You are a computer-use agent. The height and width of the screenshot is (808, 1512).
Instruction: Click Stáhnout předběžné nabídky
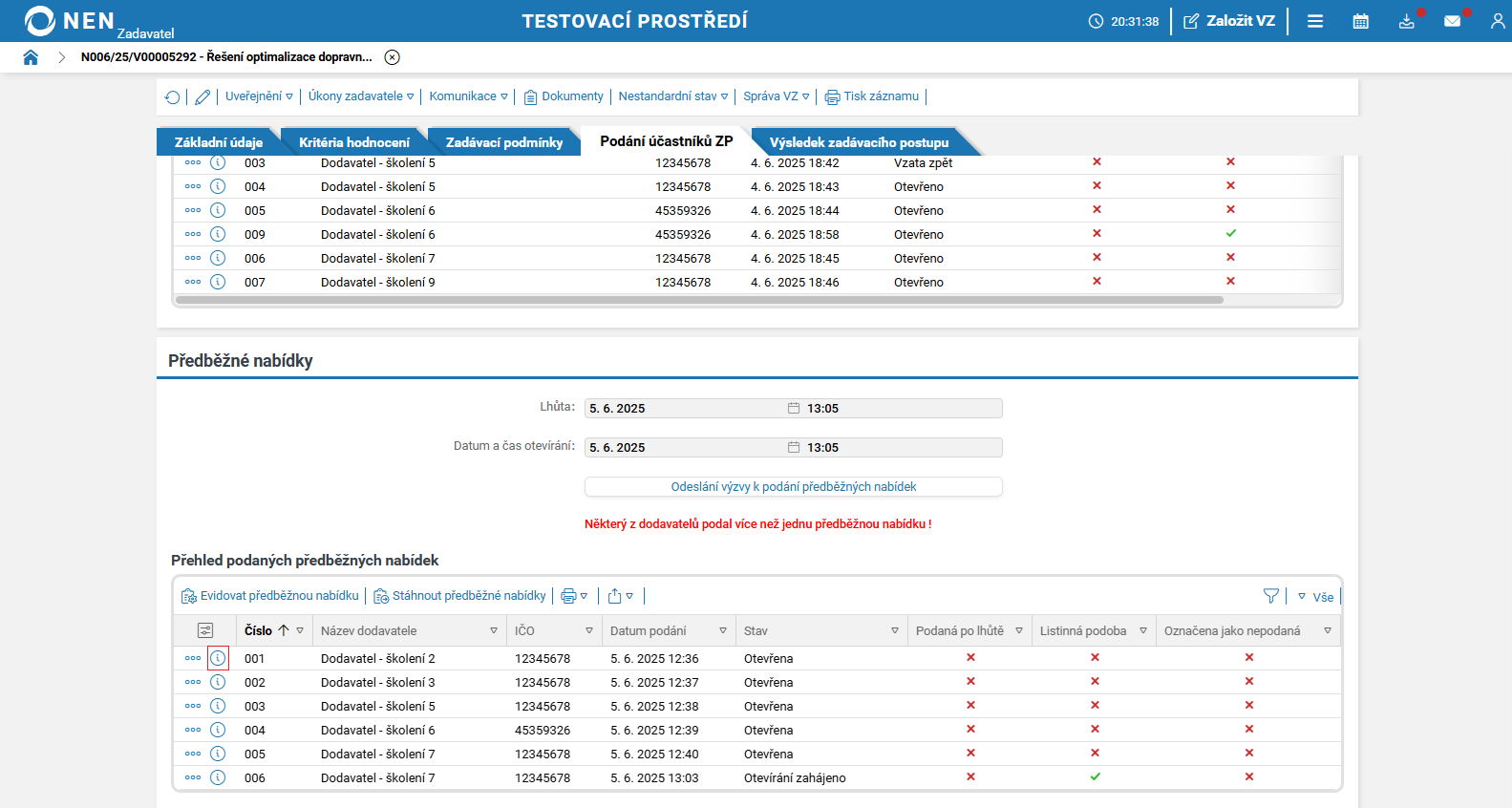[460, 596]
